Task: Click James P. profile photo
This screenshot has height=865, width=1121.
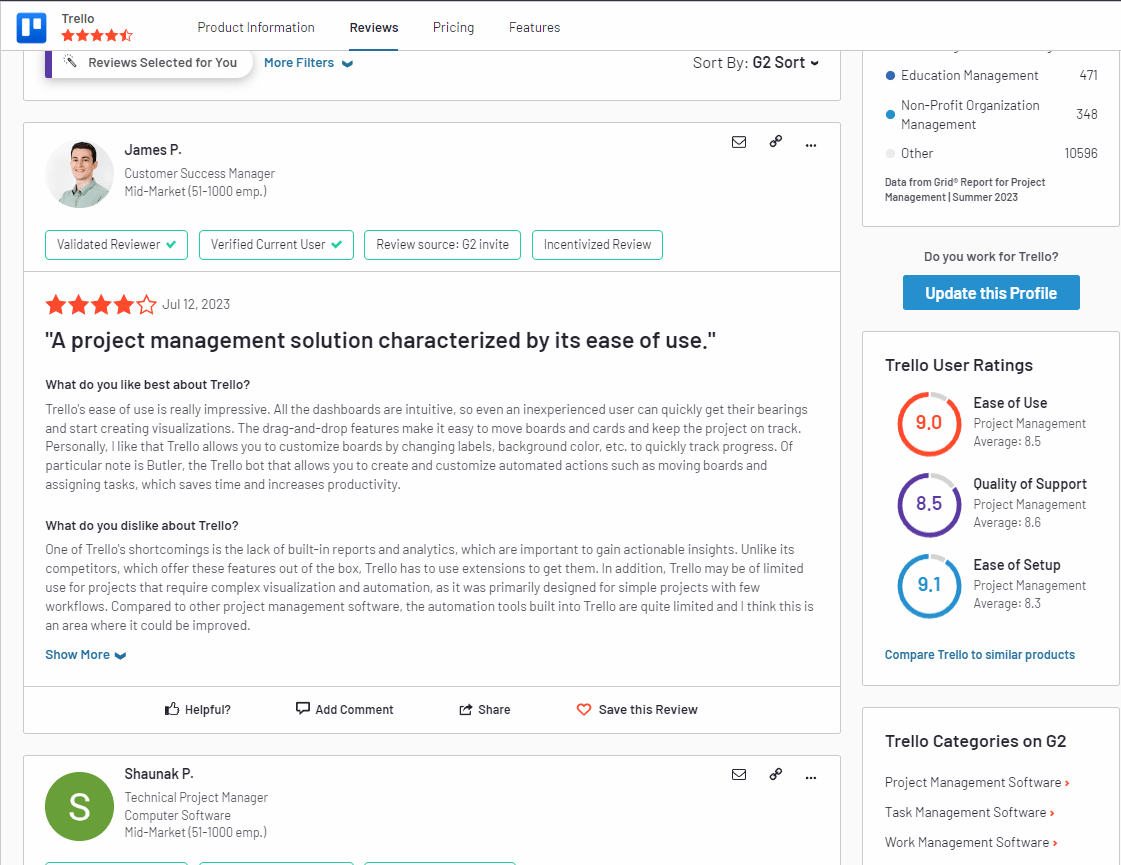Action: pyautogui.click(x=79, y=174)
